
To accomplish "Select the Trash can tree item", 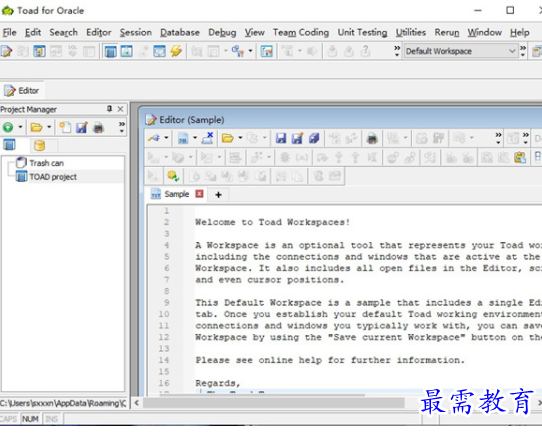I will (x=46, y=163).
